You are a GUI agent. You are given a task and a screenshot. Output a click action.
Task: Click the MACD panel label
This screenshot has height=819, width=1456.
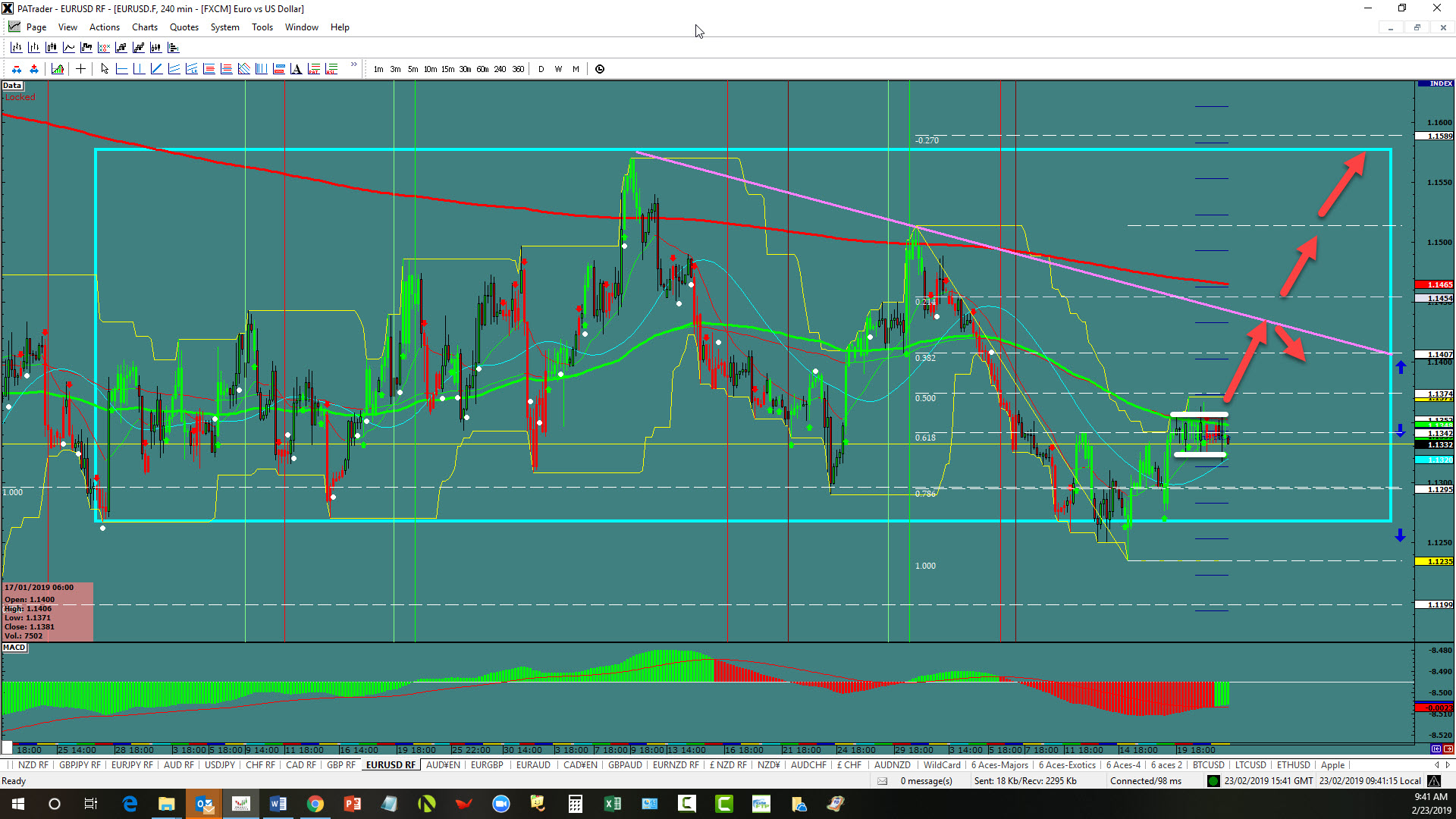coord(14,648)
